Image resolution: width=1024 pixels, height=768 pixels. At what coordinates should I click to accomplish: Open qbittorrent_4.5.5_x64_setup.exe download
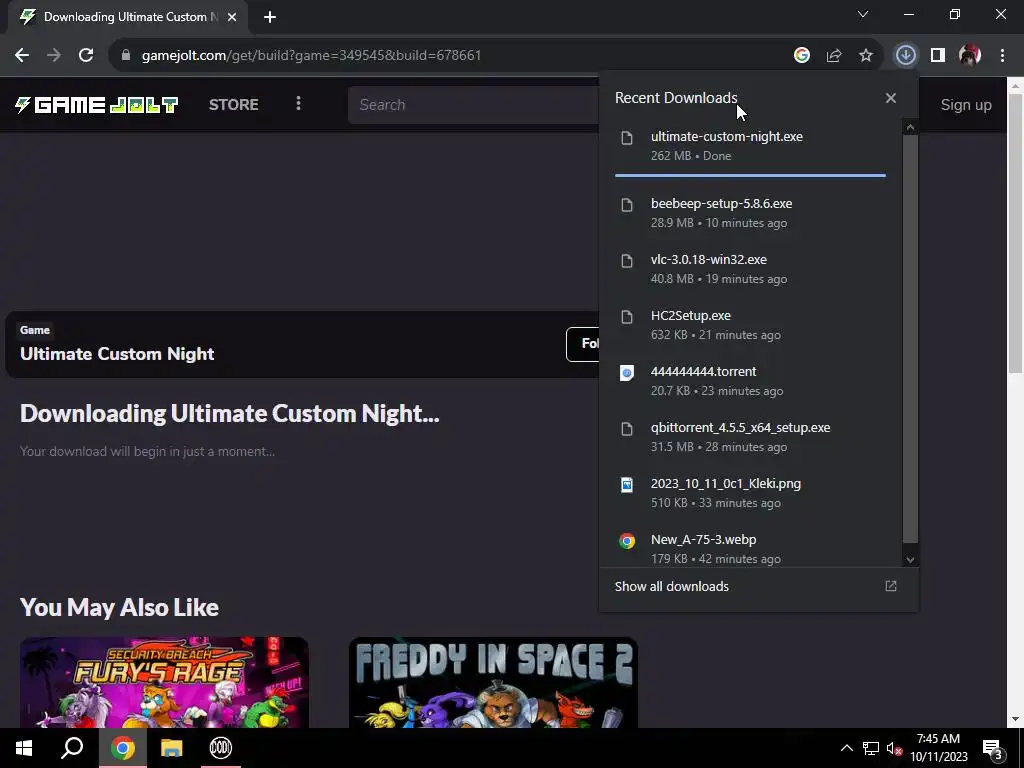click(750, 437)
